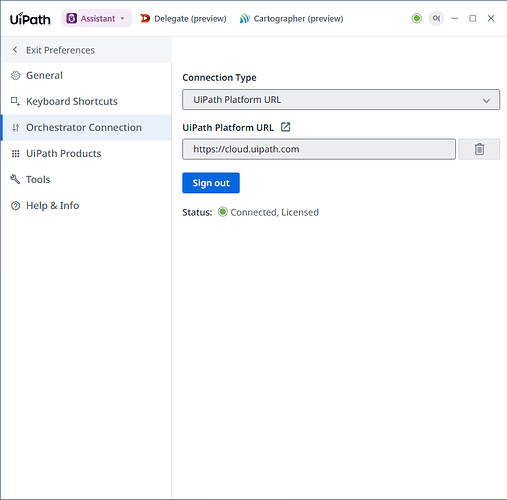Click the purple Assistant robot icon

(x=71, y=18)
